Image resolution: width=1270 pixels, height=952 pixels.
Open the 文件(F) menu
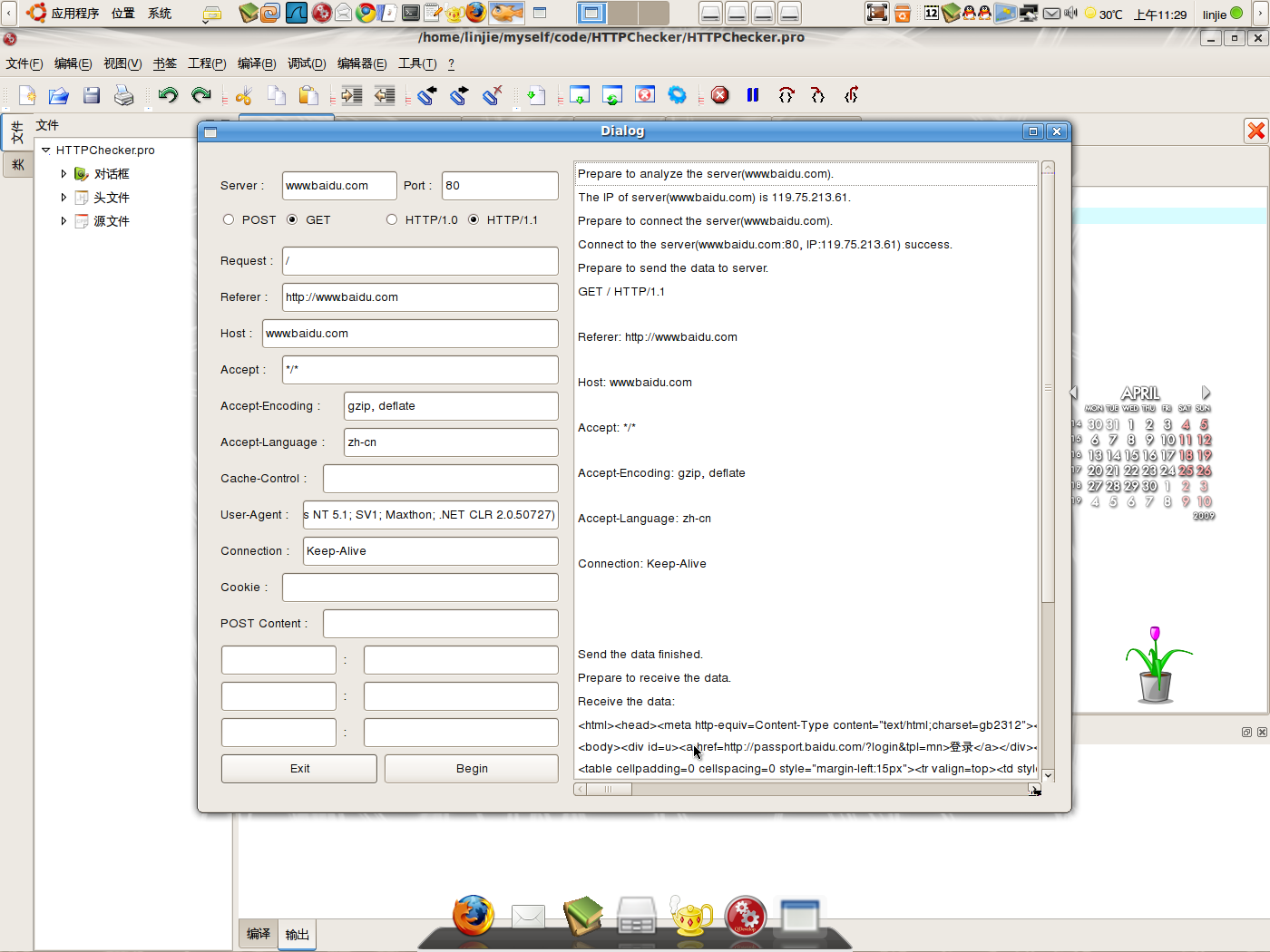click(24, 63)
